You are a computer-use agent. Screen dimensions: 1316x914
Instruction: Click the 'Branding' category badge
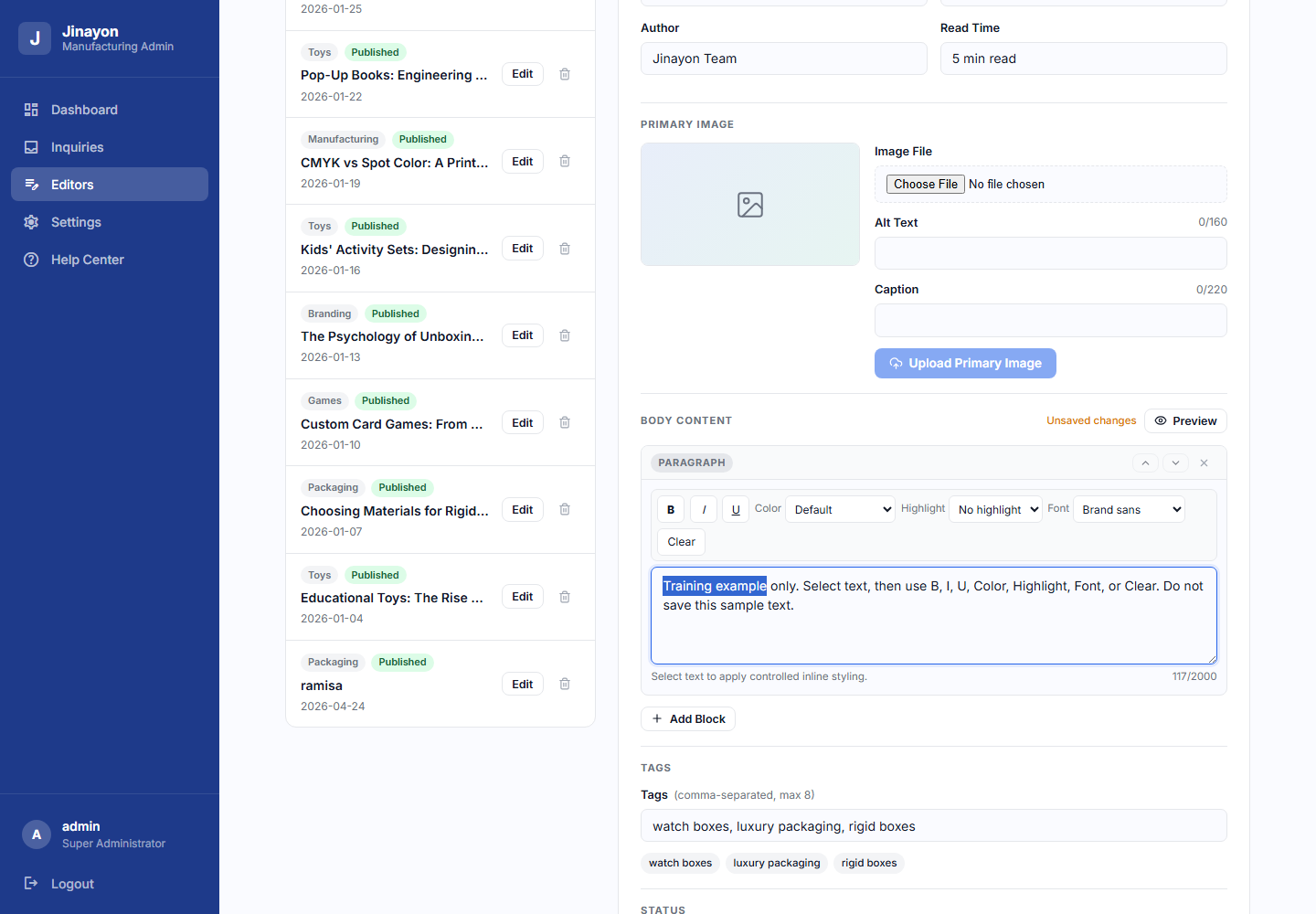pyautogui.click(x=329, y=314)
